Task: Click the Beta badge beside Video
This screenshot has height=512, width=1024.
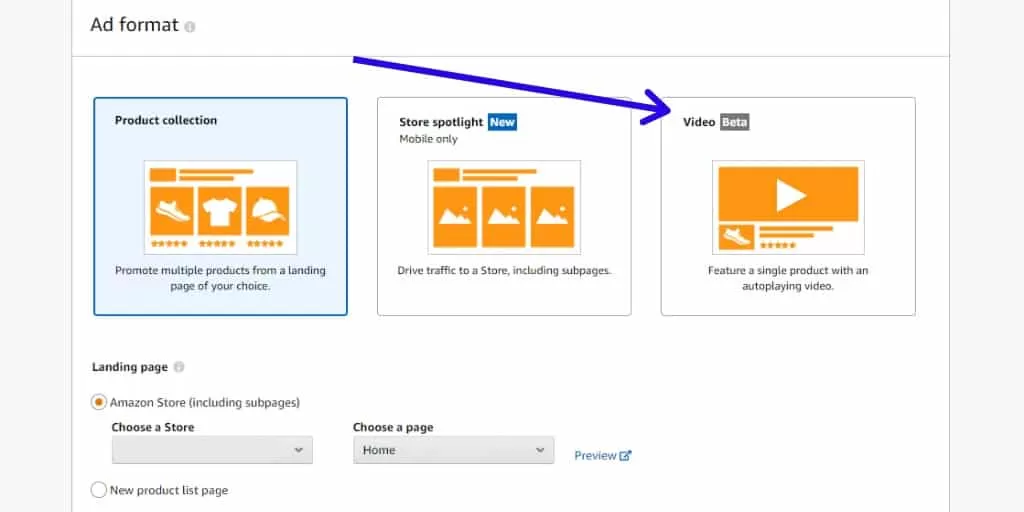Action: (x=735, y=122)
